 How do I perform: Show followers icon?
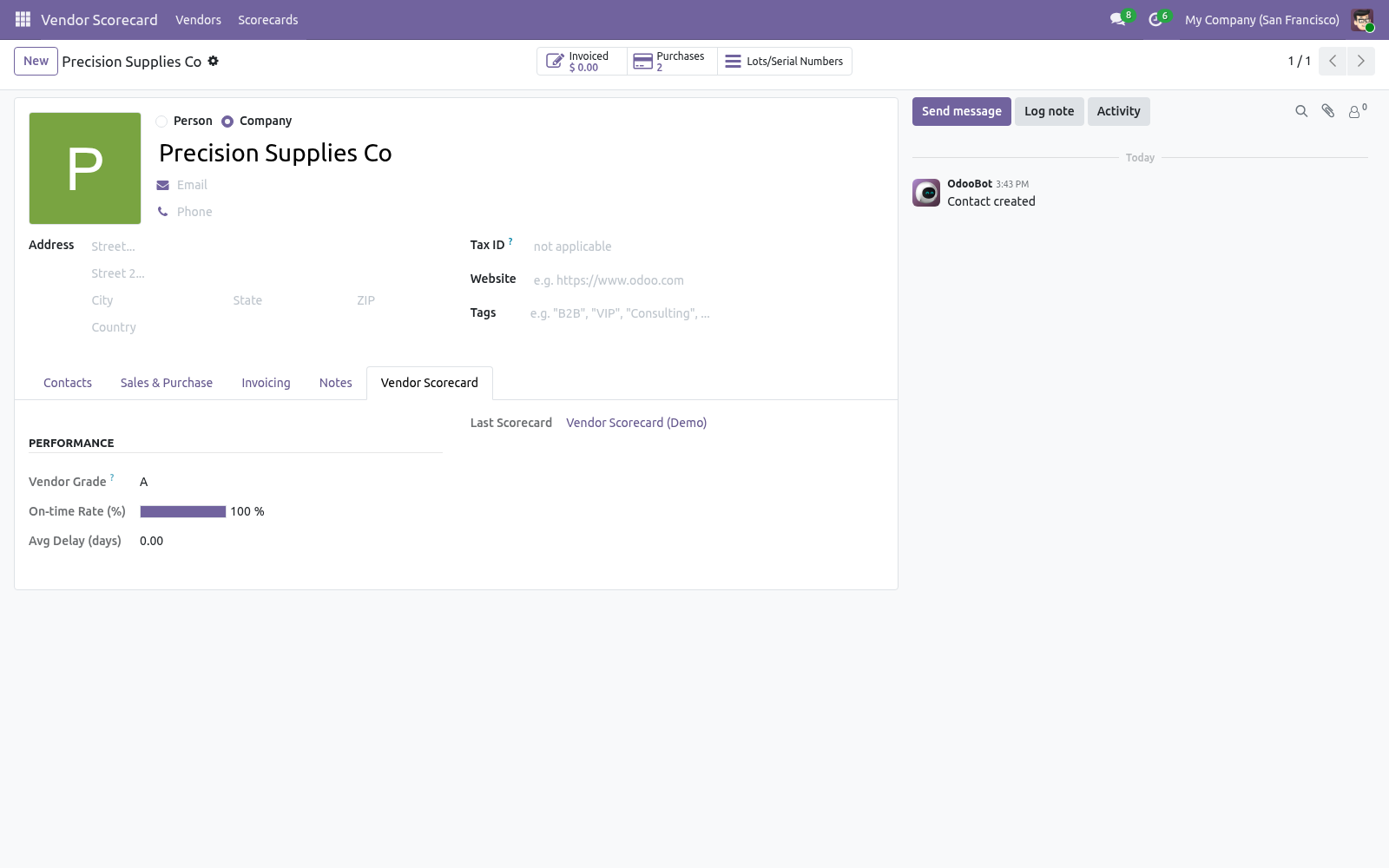(x=1357, y=111)
